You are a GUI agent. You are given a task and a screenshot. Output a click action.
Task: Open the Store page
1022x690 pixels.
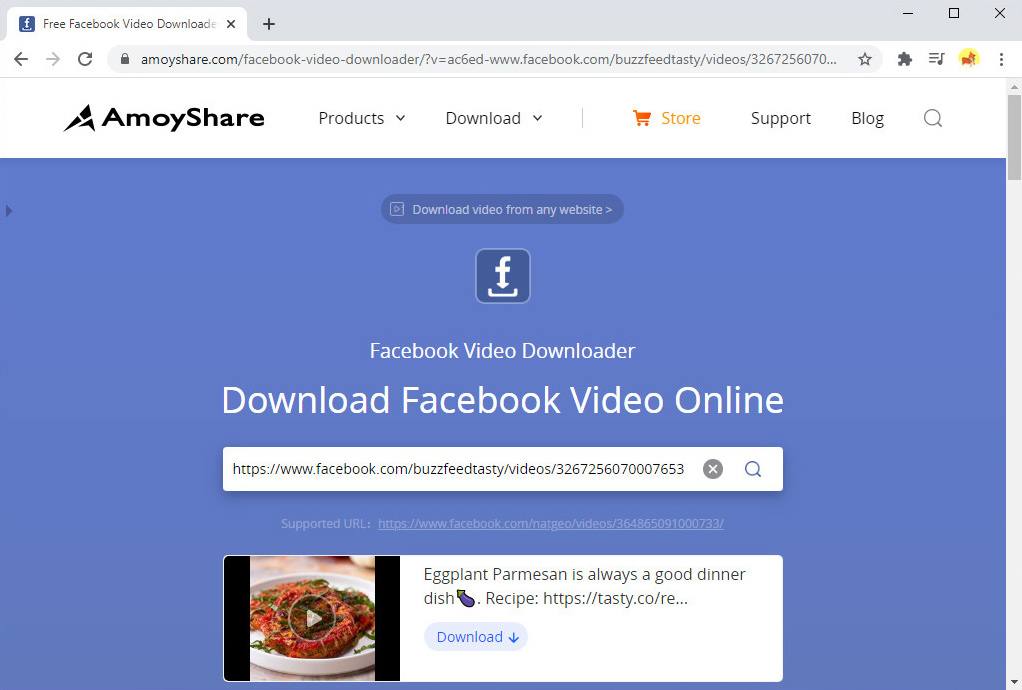(x=666, y=118)
